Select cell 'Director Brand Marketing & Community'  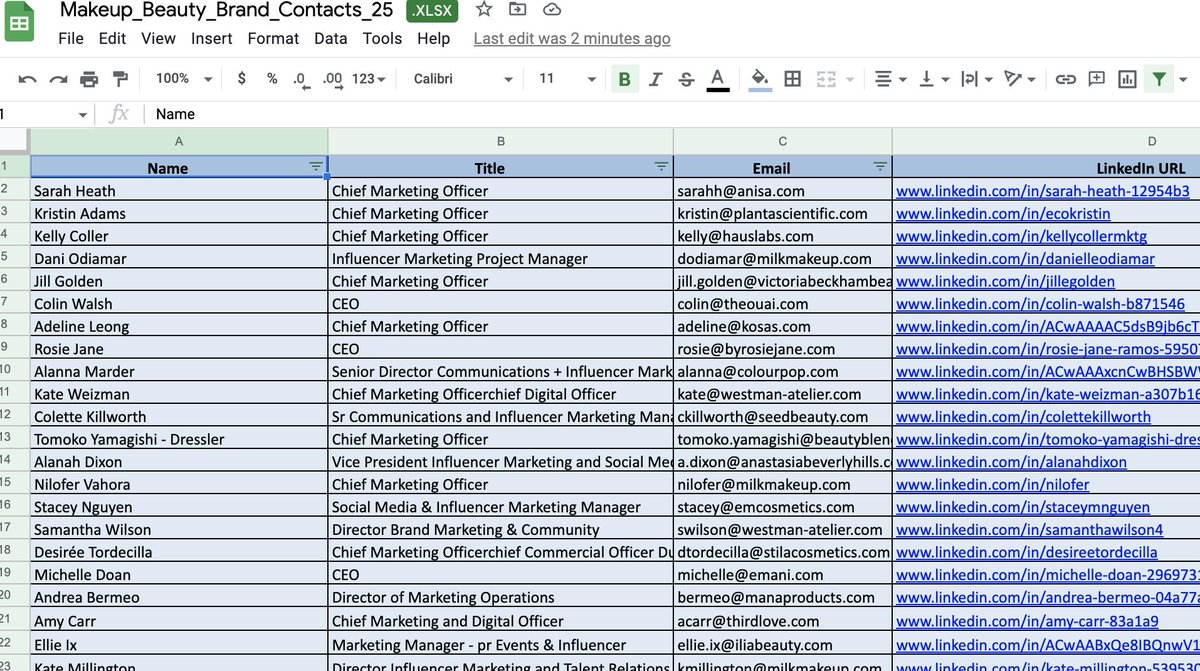tap(501, 530)
